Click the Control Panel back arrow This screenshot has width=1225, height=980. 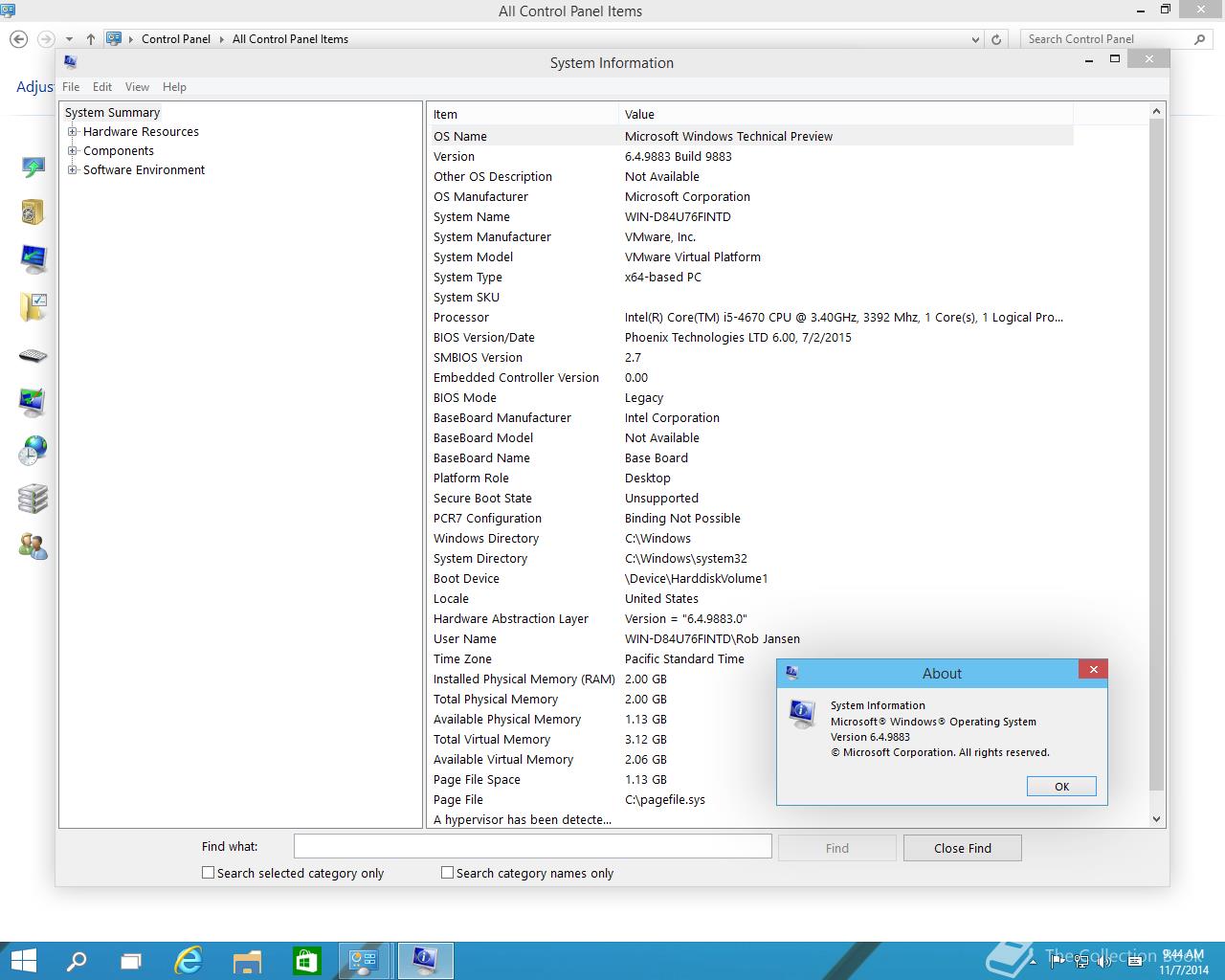(x=18, y=39)
